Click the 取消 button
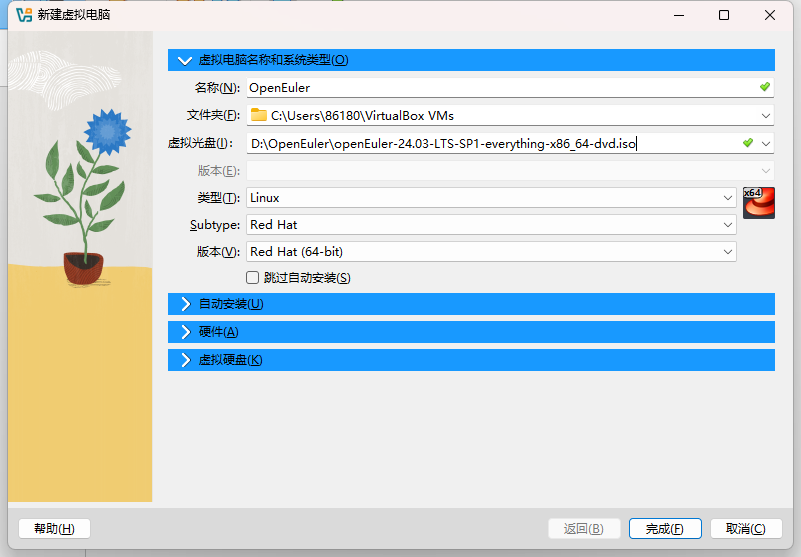801x557 pixels. pos(746,529)
